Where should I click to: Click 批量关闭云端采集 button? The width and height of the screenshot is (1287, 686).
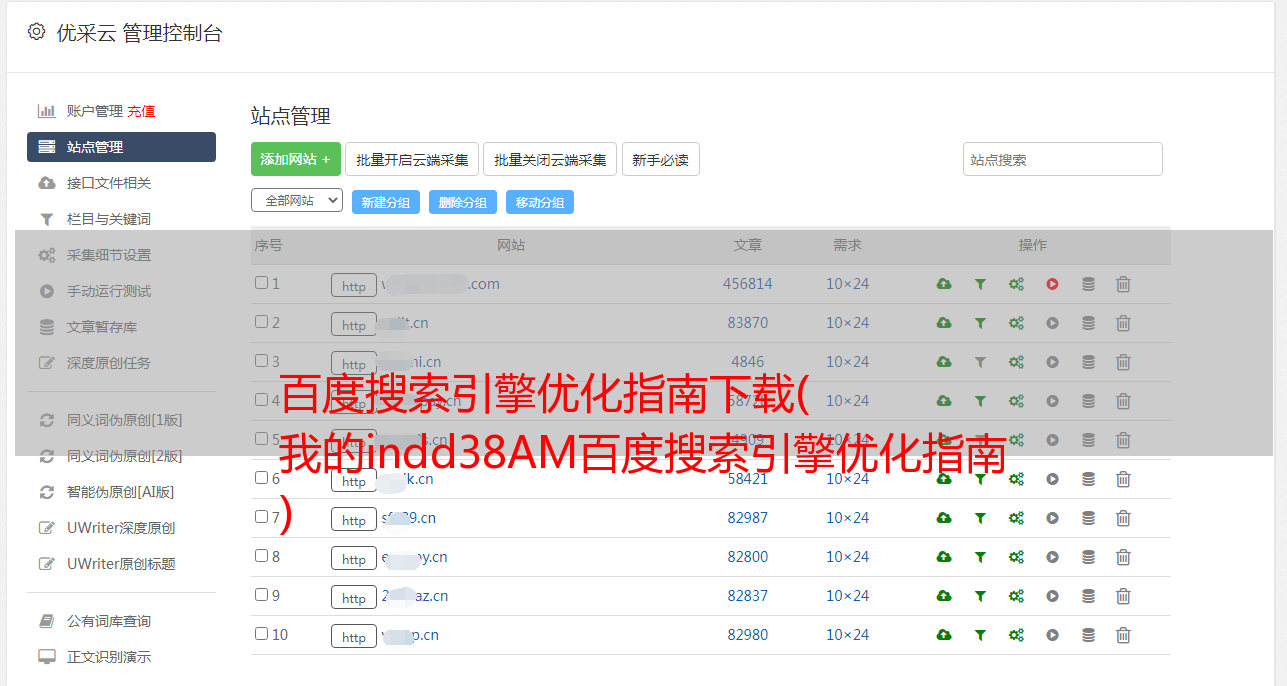[x=550, y=159]
